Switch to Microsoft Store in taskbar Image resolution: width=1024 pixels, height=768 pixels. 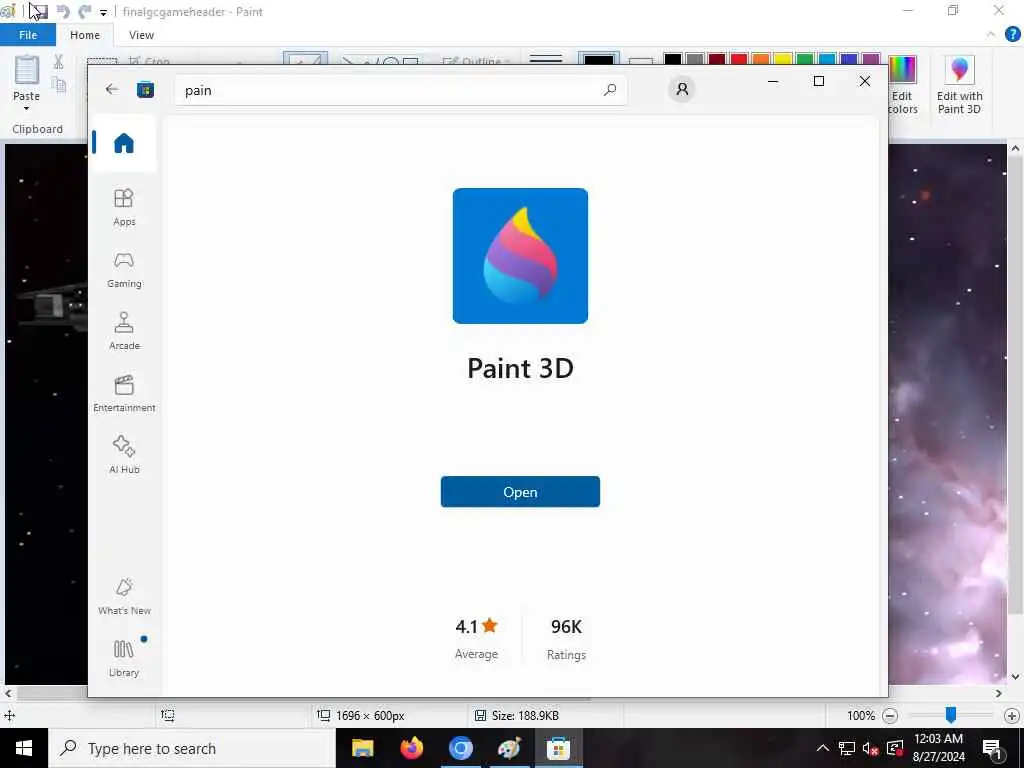(558, 748)
